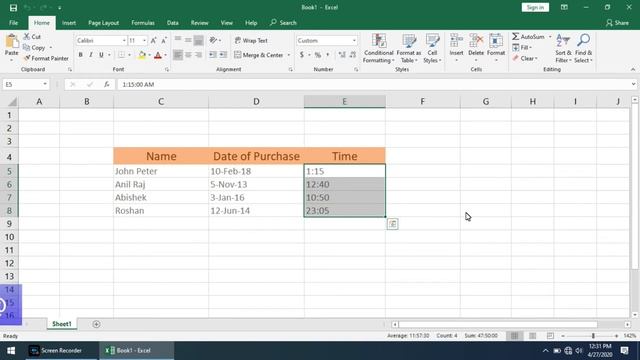This screenshot has width=640, height=360.
Task: Click the Select All corner triangle
Action: [x=12, y=102]
